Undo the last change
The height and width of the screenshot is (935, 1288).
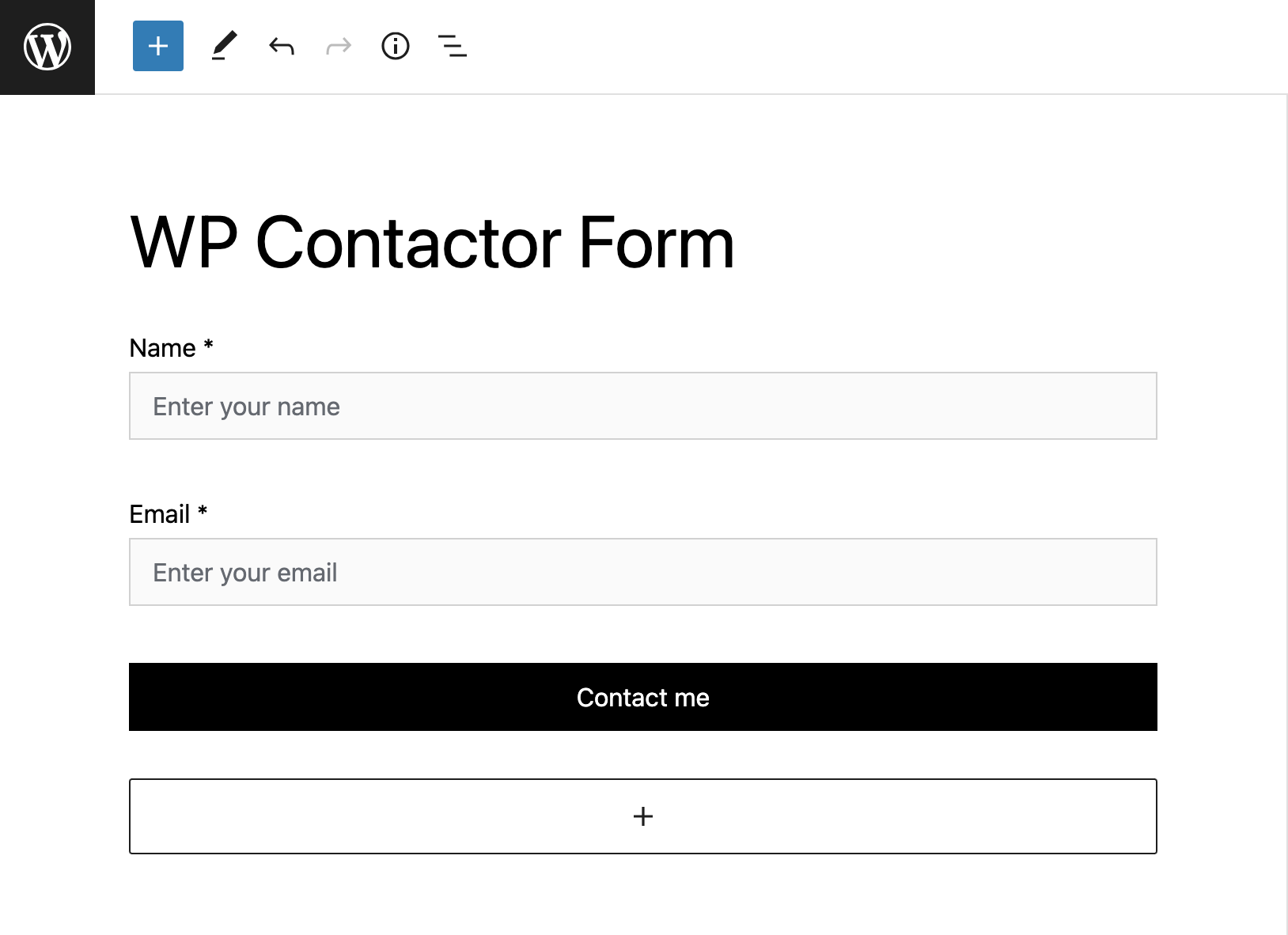pos(282,47)
